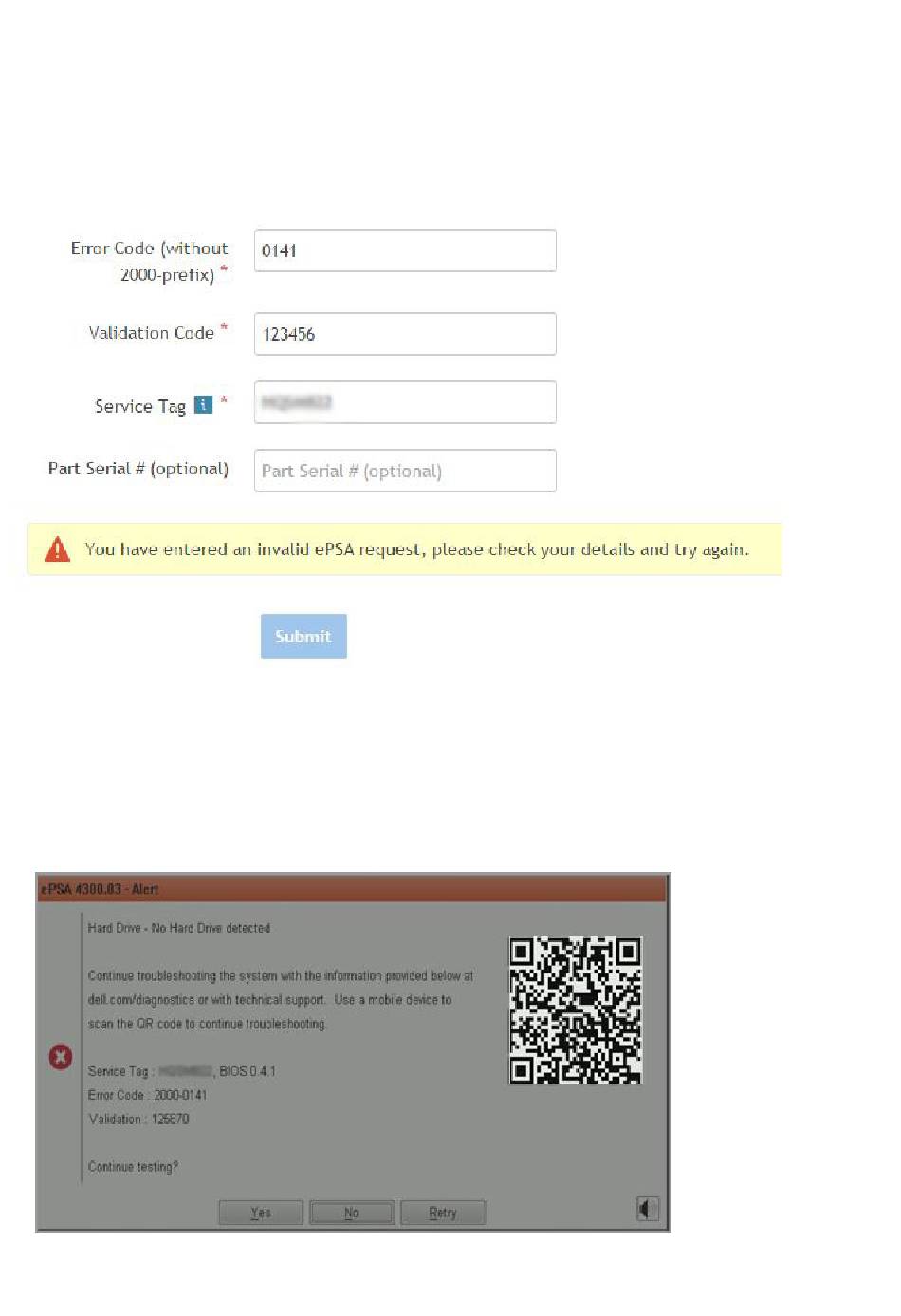Image resolution: width=901 pixels, height=1316 pixels.
Task: Toggle the speaker sound icon in ePSA dialog
Action: coord(648,1209)
